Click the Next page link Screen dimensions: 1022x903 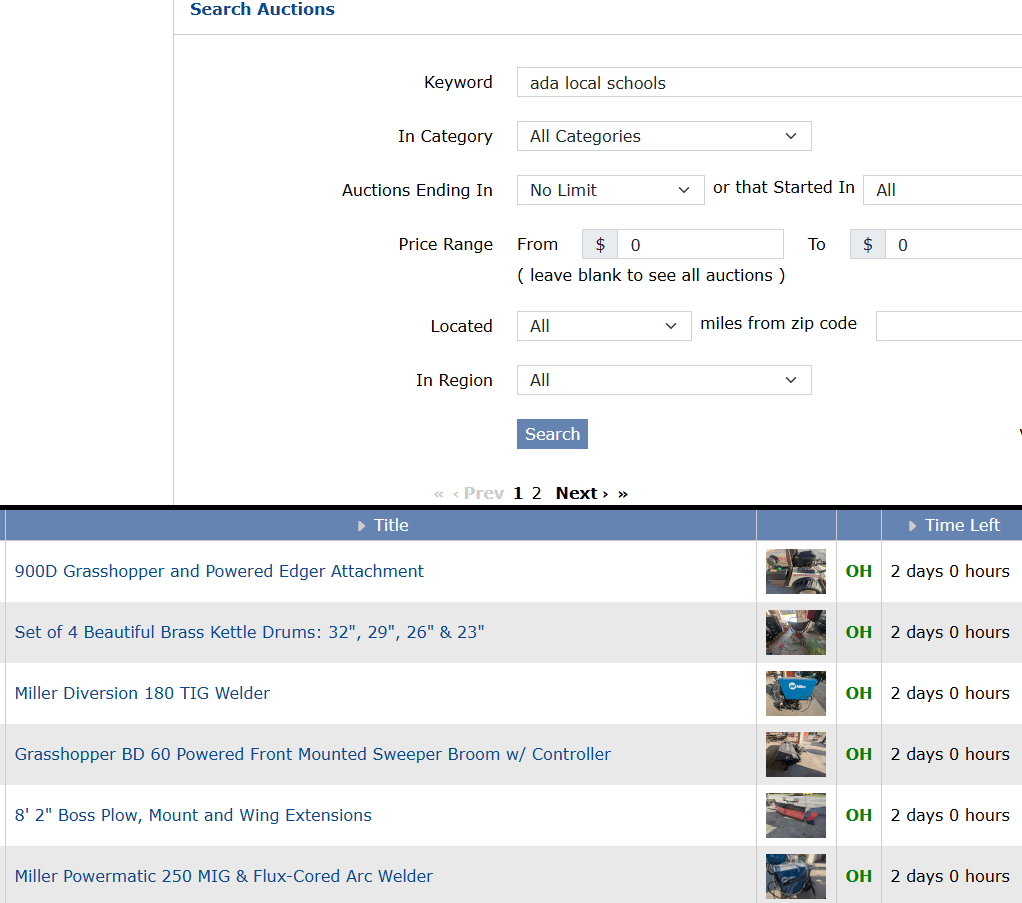point(581,493)
